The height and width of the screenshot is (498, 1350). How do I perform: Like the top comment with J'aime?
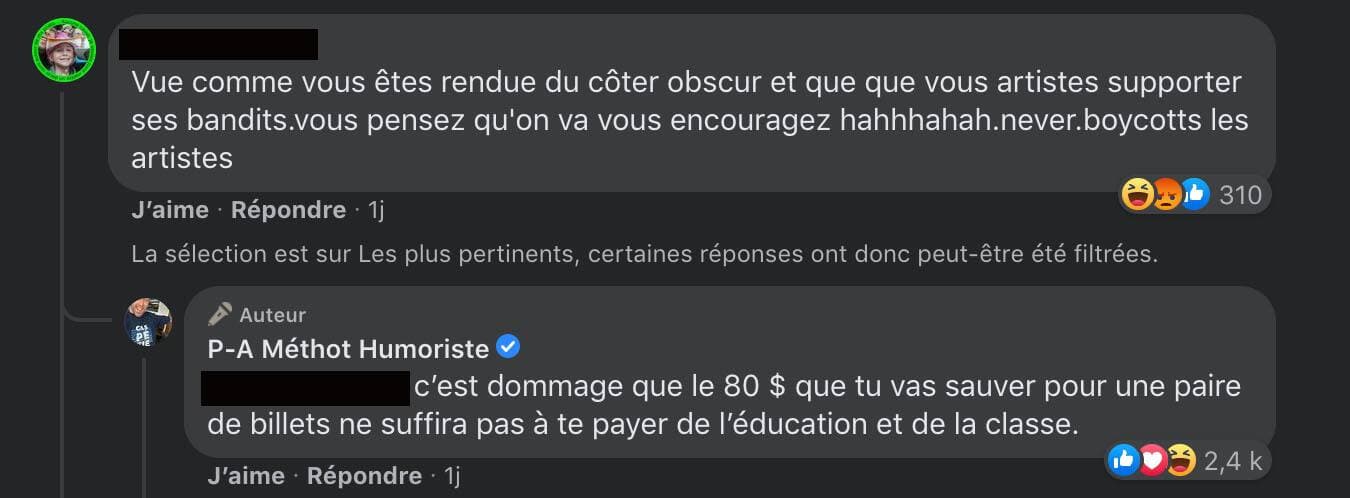[169, 210]
